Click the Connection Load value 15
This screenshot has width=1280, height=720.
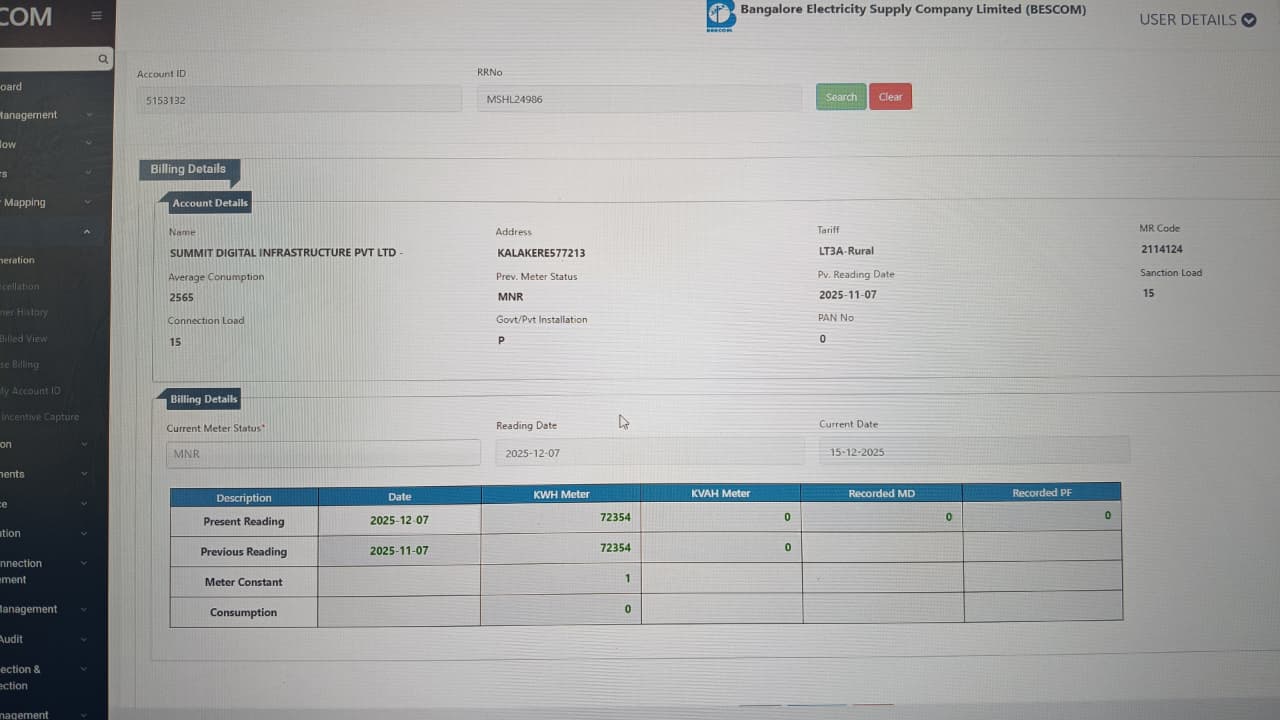(175, 342)
